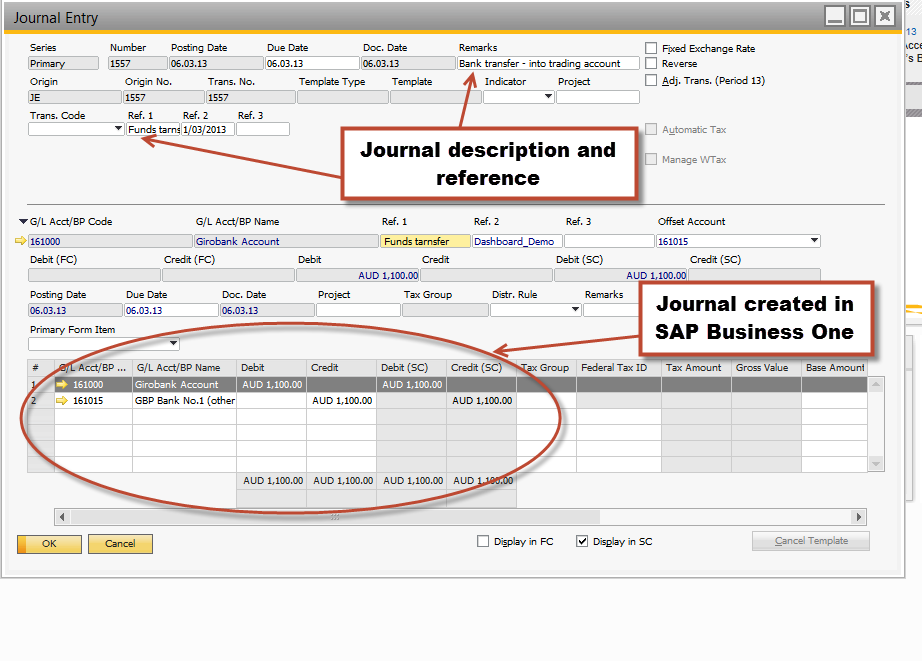Uncheck Display in SC option

click(x=583, y=542)
